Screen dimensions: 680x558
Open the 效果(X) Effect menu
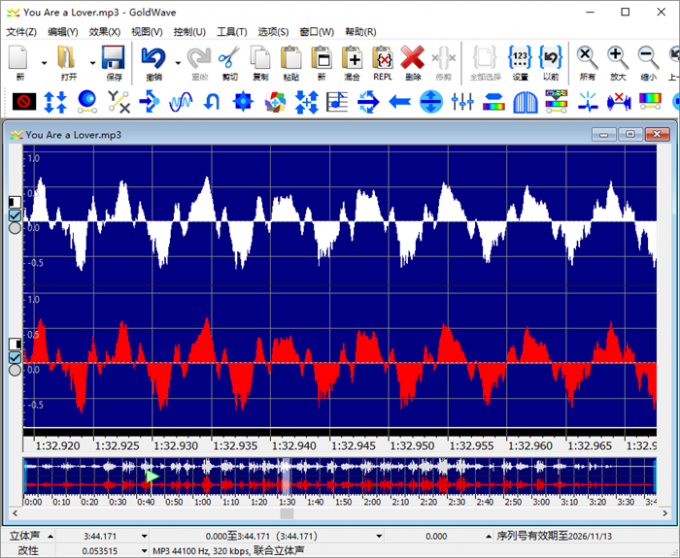[x=105, y=32]
